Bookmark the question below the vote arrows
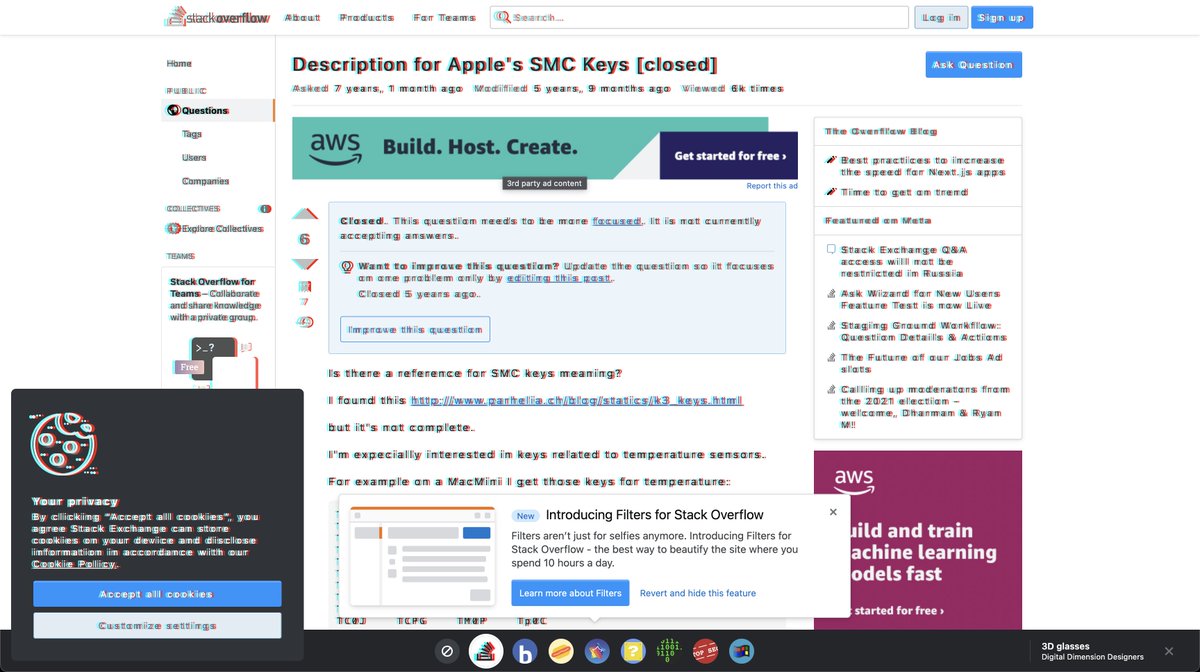1200x672 pixels. [x=304, y=287]
